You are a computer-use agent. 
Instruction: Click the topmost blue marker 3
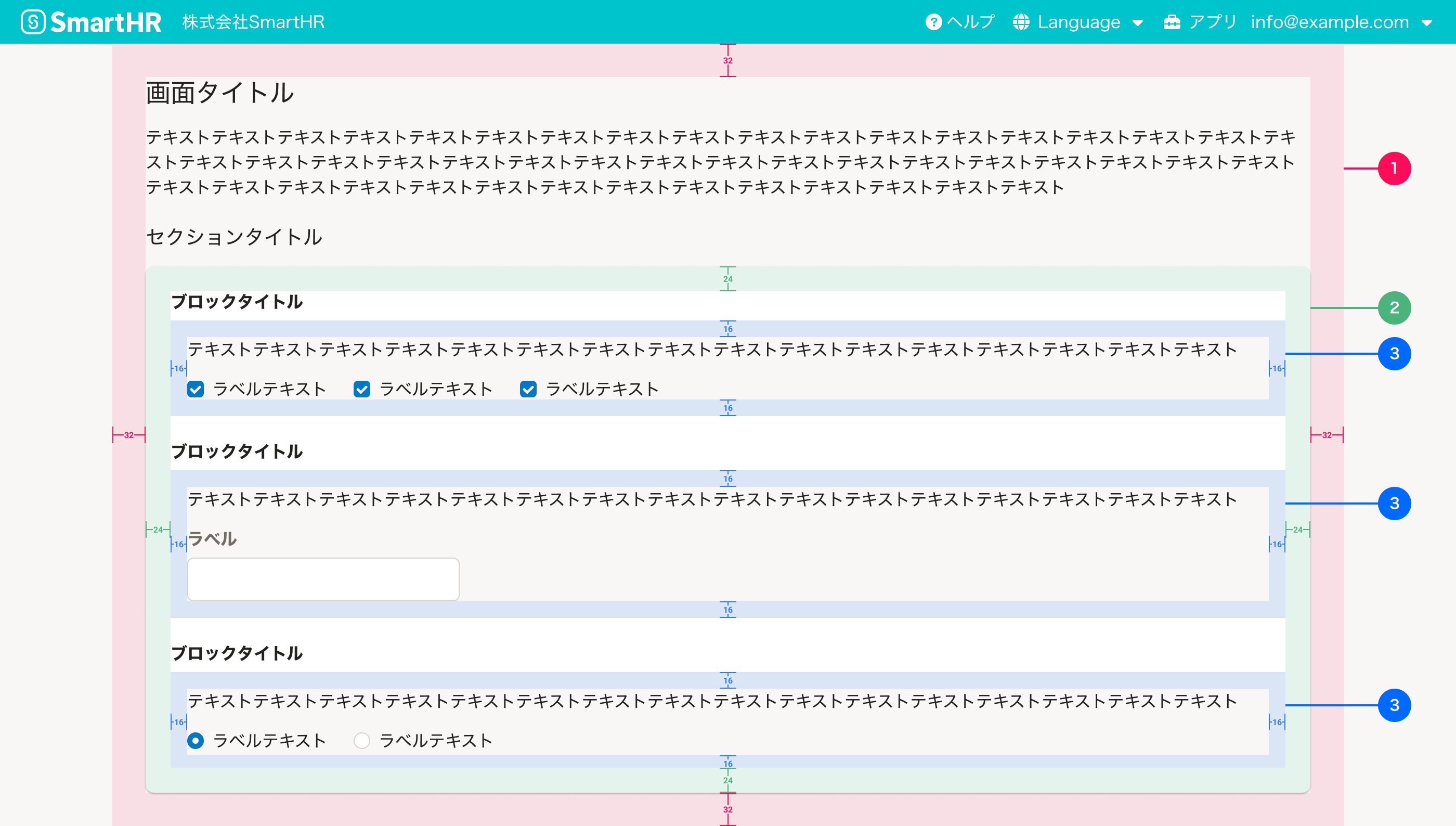click(x=1394, y=354)
